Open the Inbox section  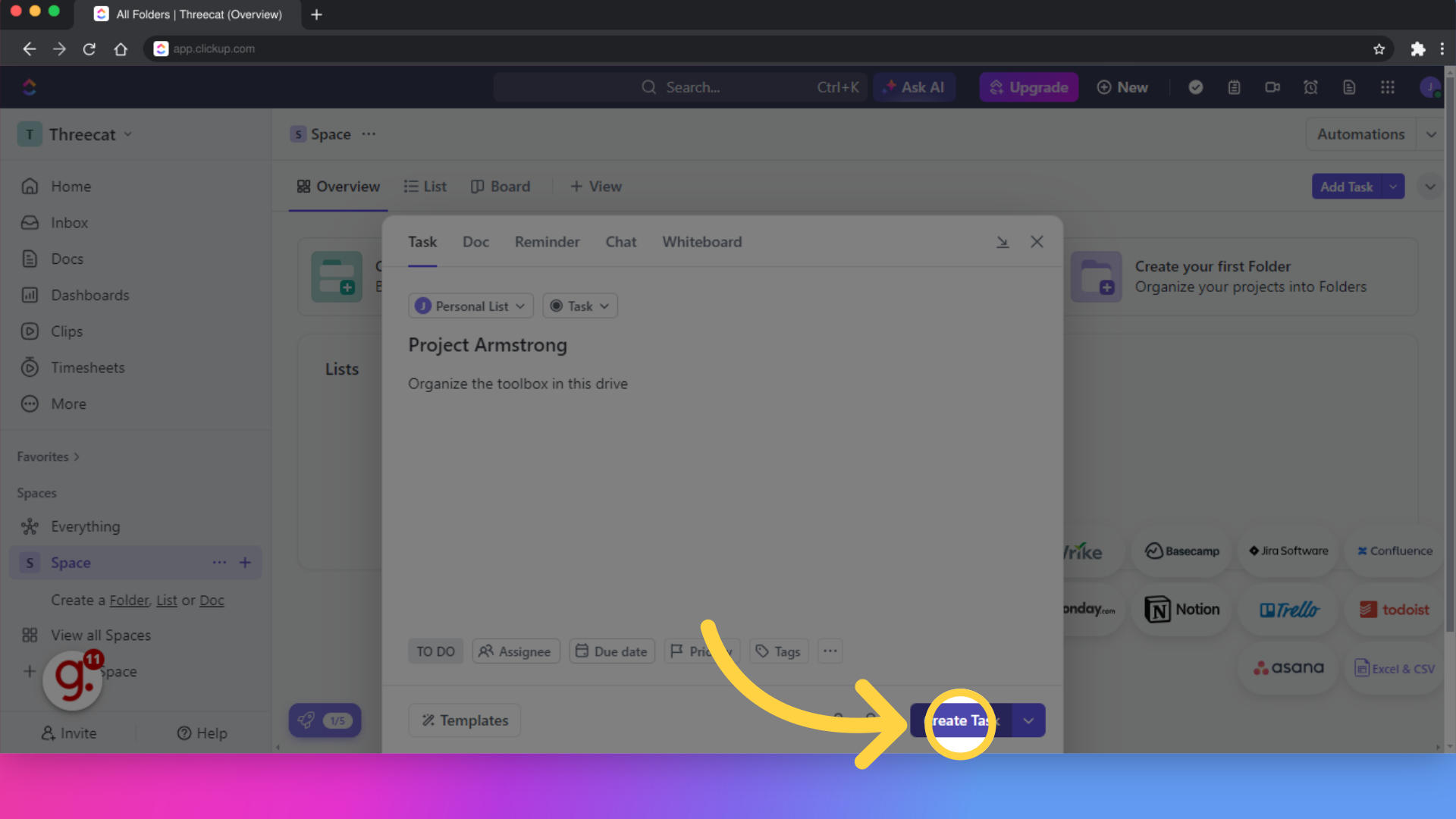69,223
